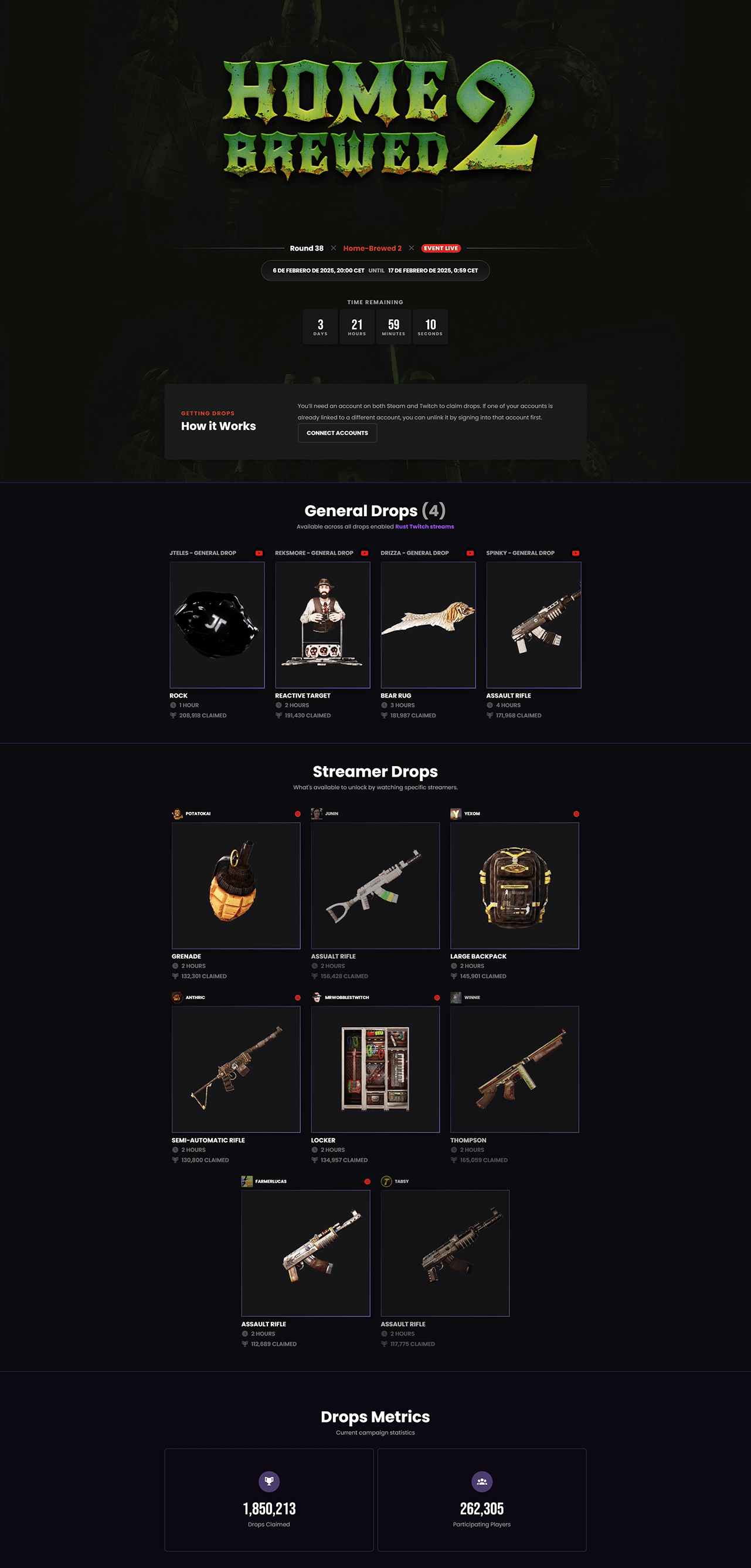Click the YouTube icon for DRIZZA general drop
This screenshot has width=751, height=1568.
[470, 553]
